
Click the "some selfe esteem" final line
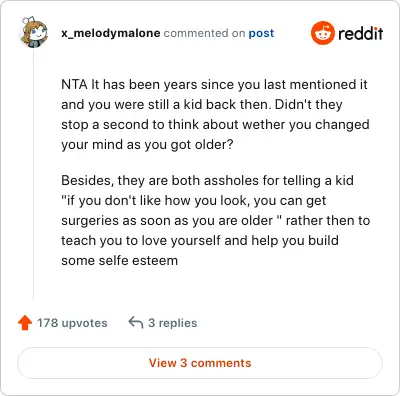pos(119,261)
